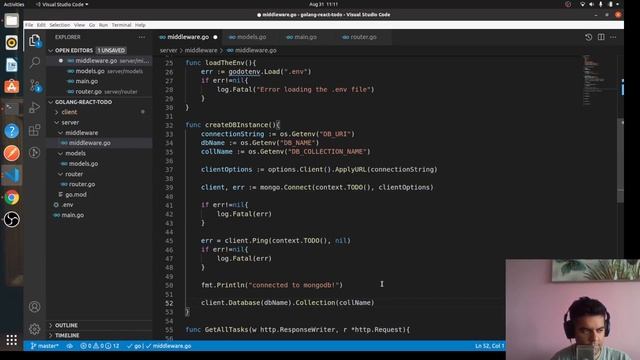This screenshot has height=360, width=640.
Task: Click the 1 UNSAVED badge
Action: point(111,51)
